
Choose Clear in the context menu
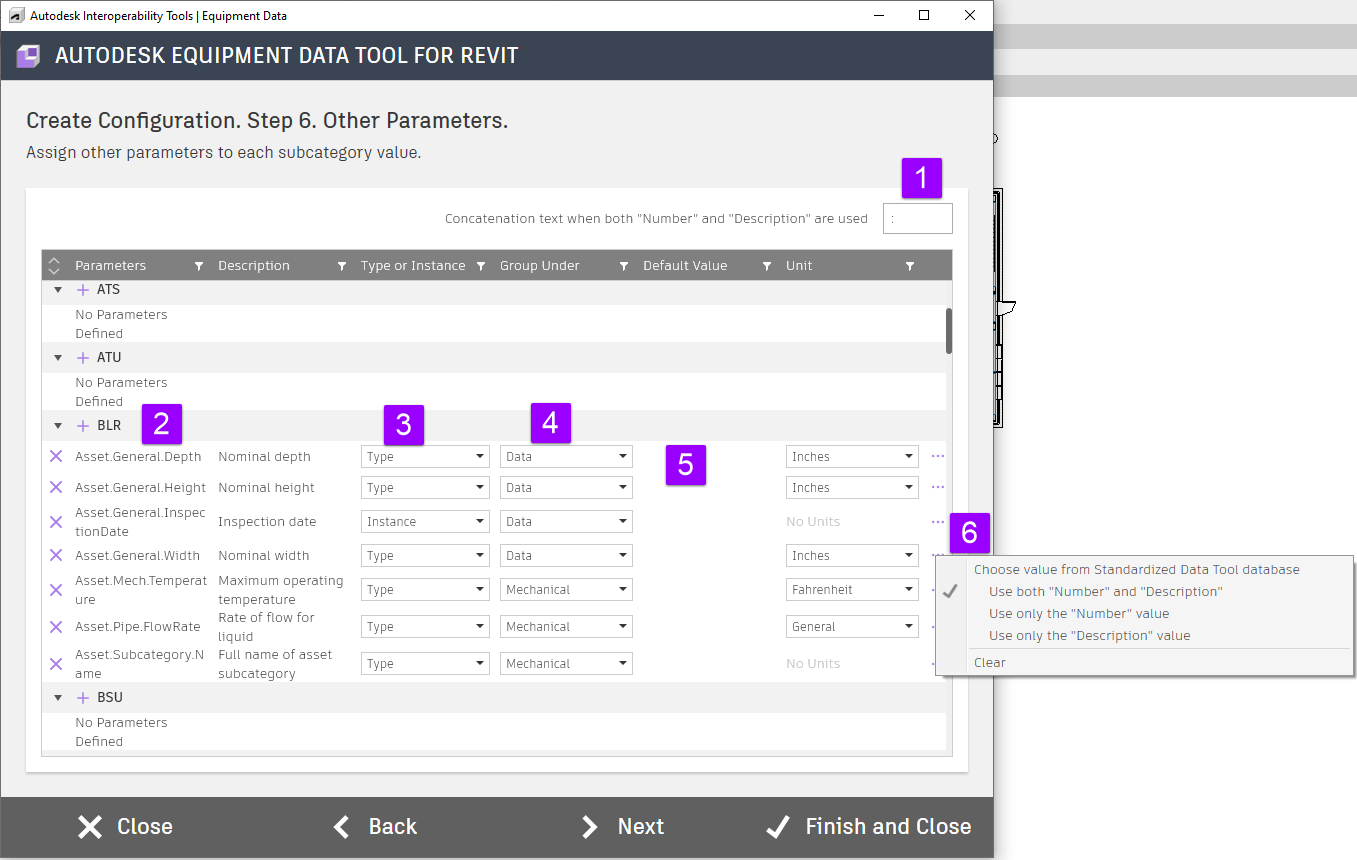pyautogui.click(x=990, y=663)
